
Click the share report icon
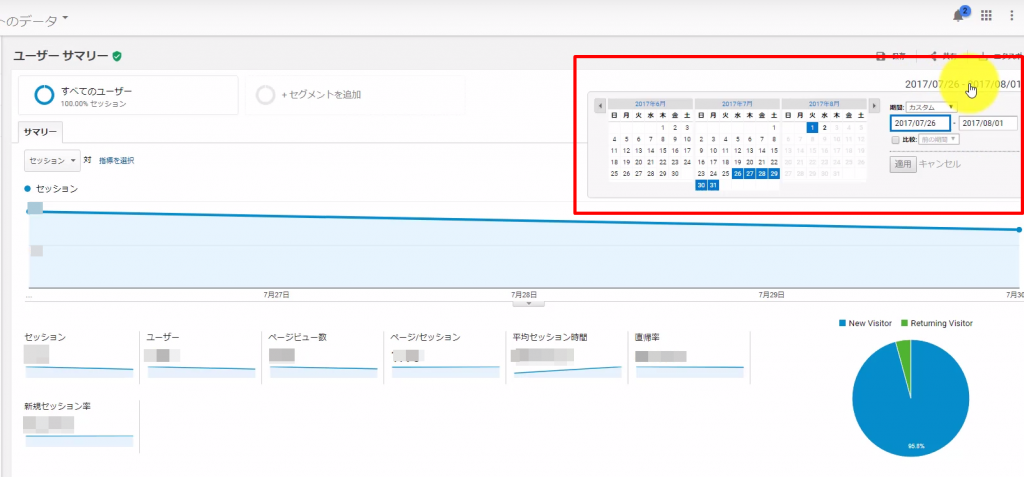pyautogui.click(x=934, y=56)
